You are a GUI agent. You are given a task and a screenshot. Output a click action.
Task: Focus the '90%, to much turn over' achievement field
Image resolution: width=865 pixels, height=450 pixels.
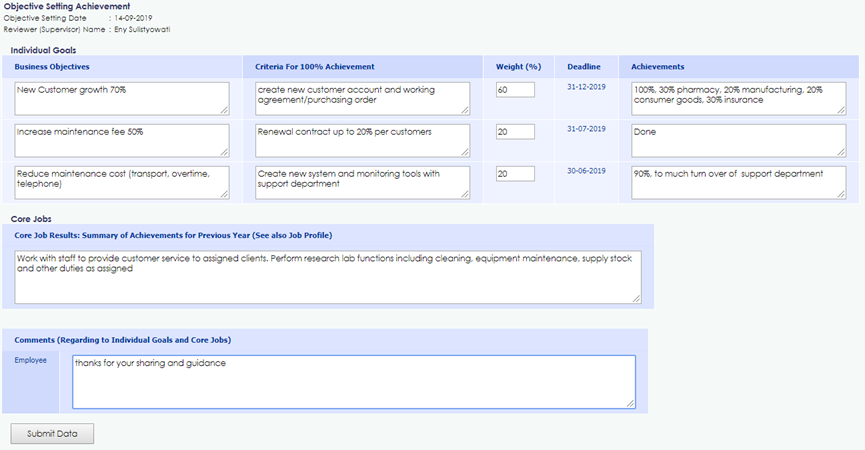point(738,182)
